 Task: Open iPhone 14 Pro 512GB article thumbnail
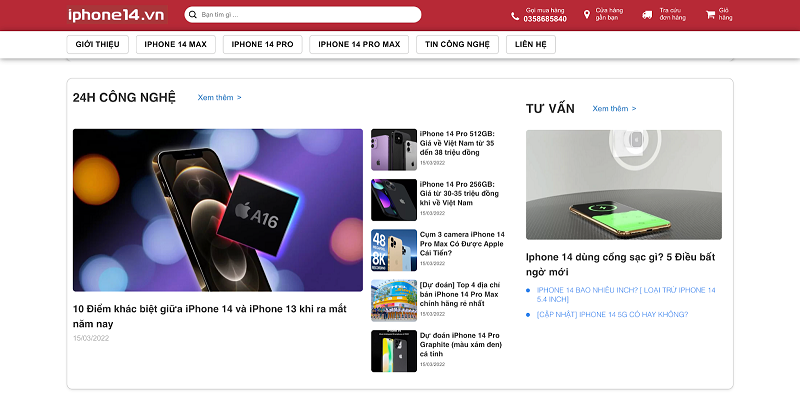pyautogui.click(x=394, y=150)
